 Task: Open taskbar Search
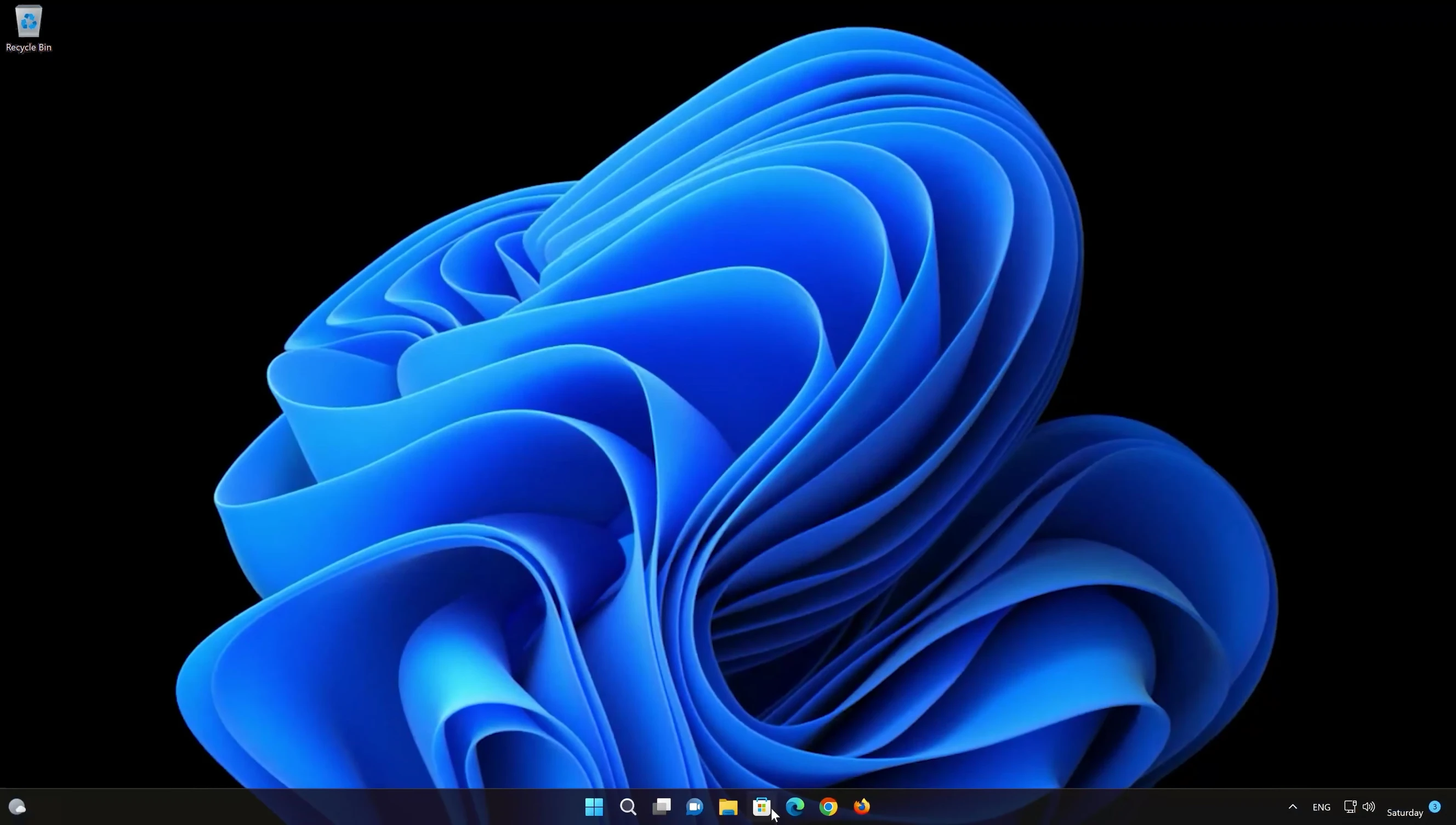click(x=628, y=807)
